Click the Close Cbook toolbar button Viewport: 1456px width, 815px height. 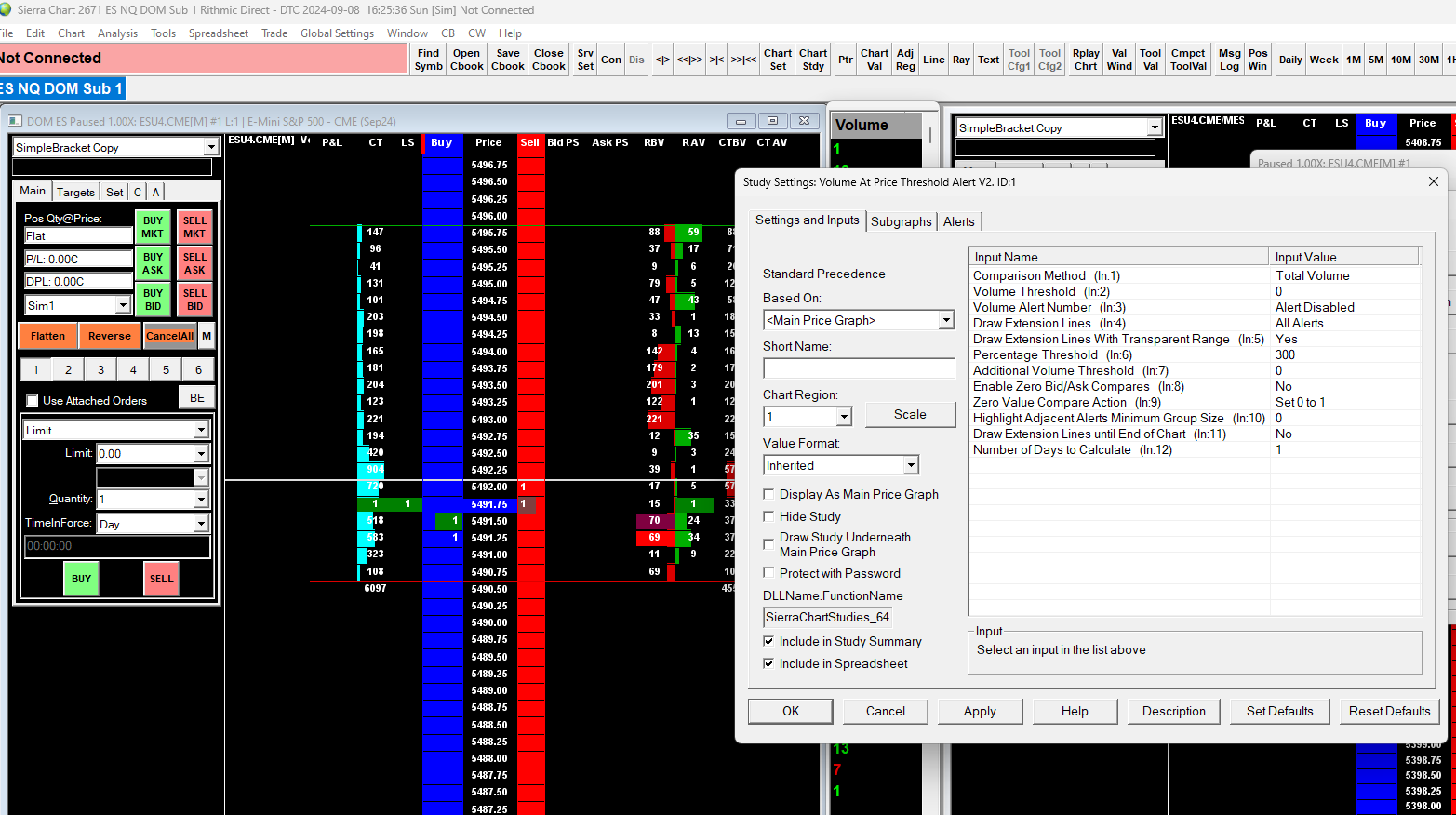click(x=549, y=60)
